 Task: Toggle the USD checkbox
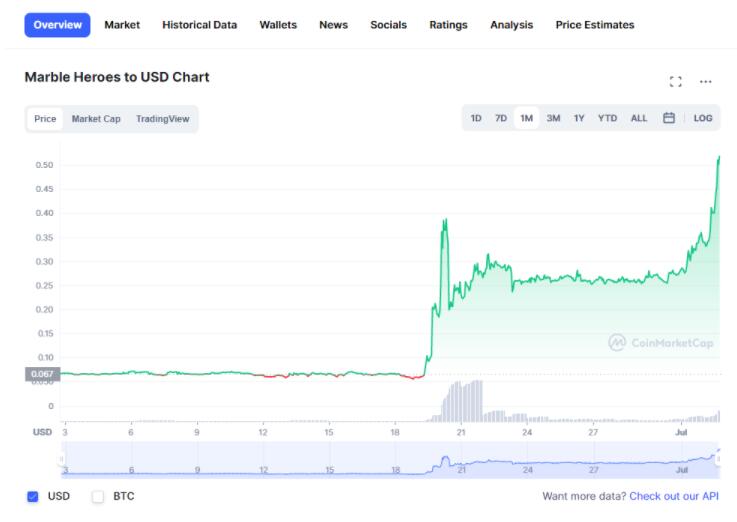pyautogui.click(x=33, y=496)
